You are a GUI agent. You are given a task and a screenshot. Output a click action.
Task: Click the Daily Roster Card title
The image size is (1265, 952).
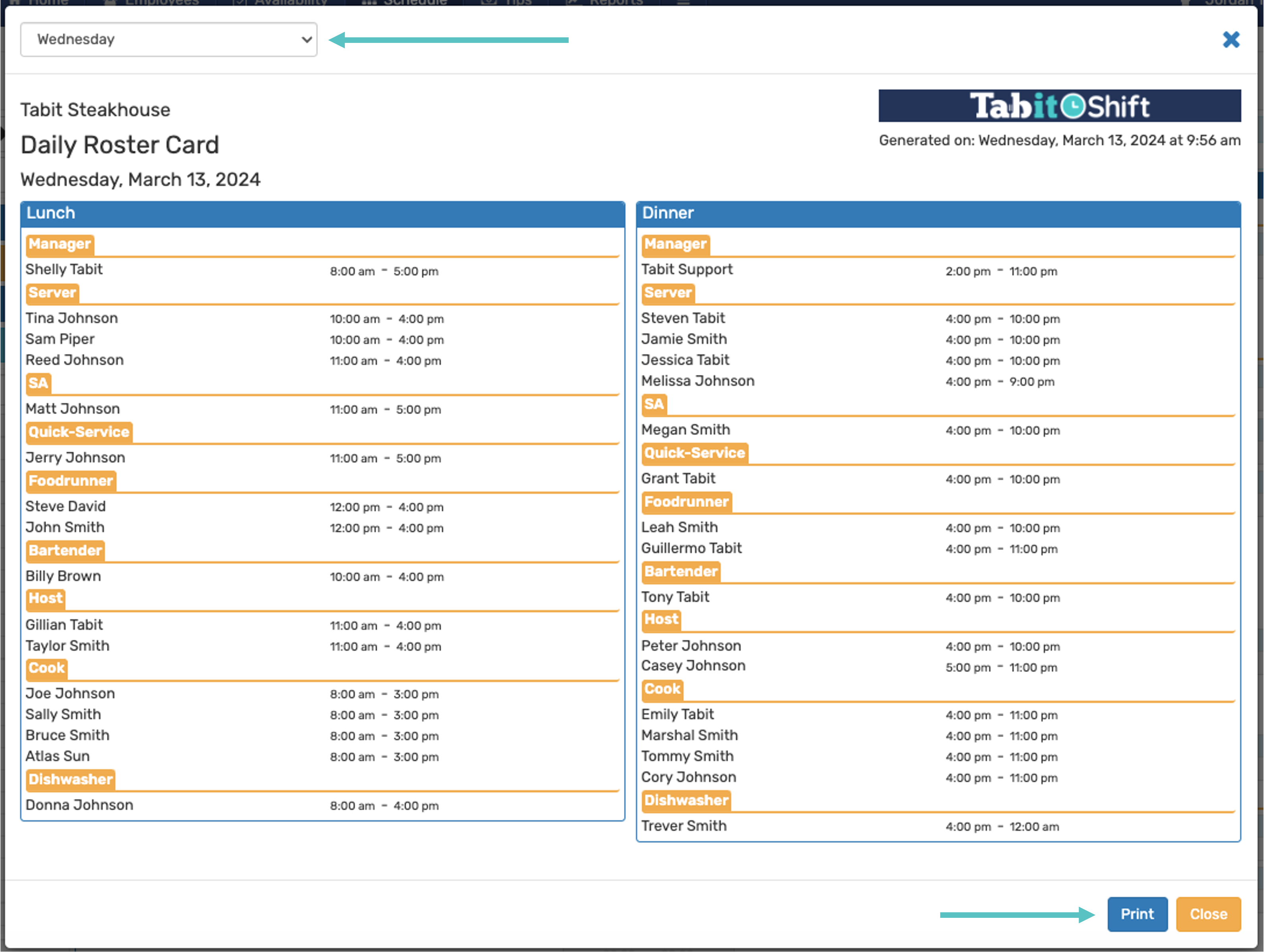point(120,145)
